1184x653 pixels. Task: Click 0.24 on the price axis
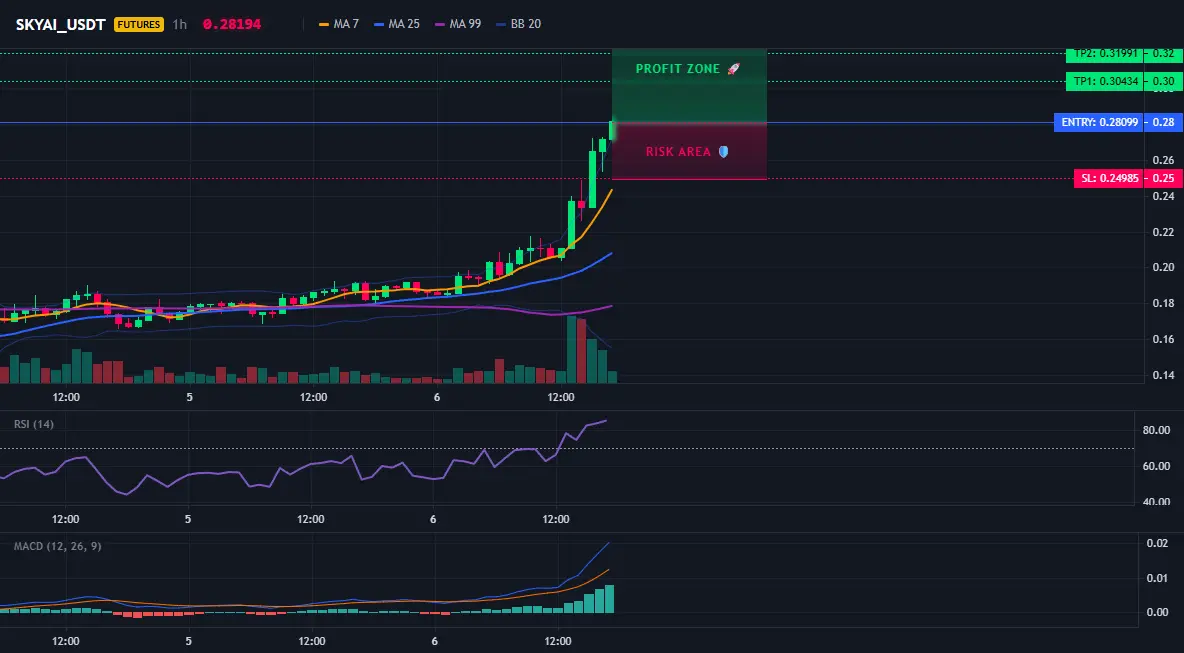1164,196
